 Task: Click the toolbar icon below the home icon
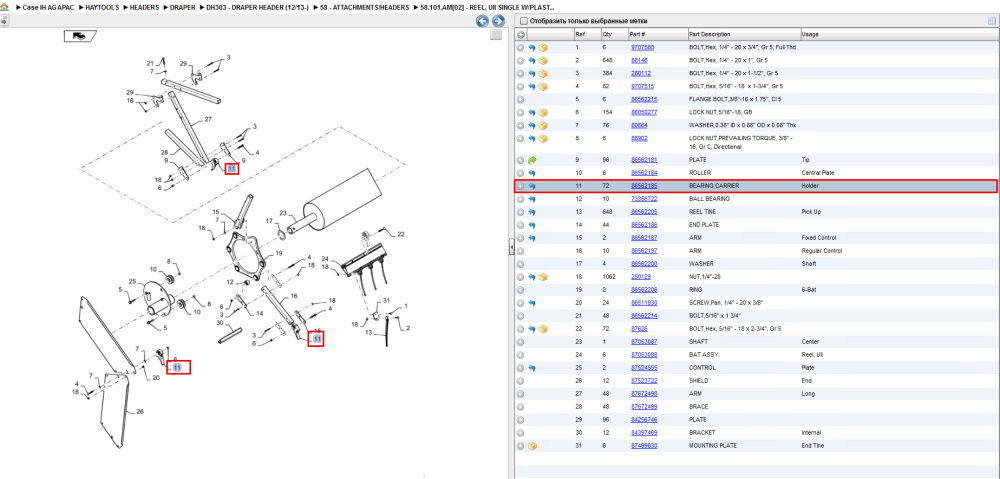[4, 21]
